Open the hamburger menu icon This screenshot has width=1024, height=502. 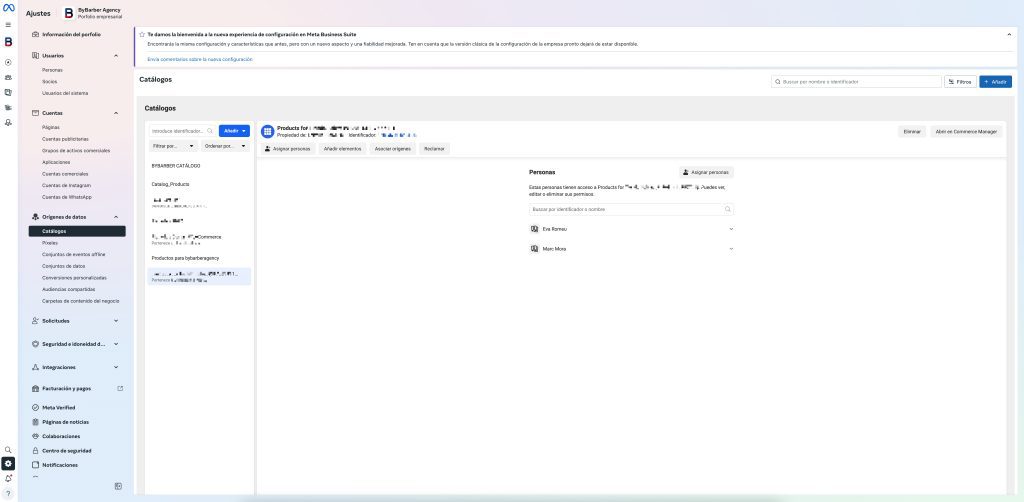8,25
